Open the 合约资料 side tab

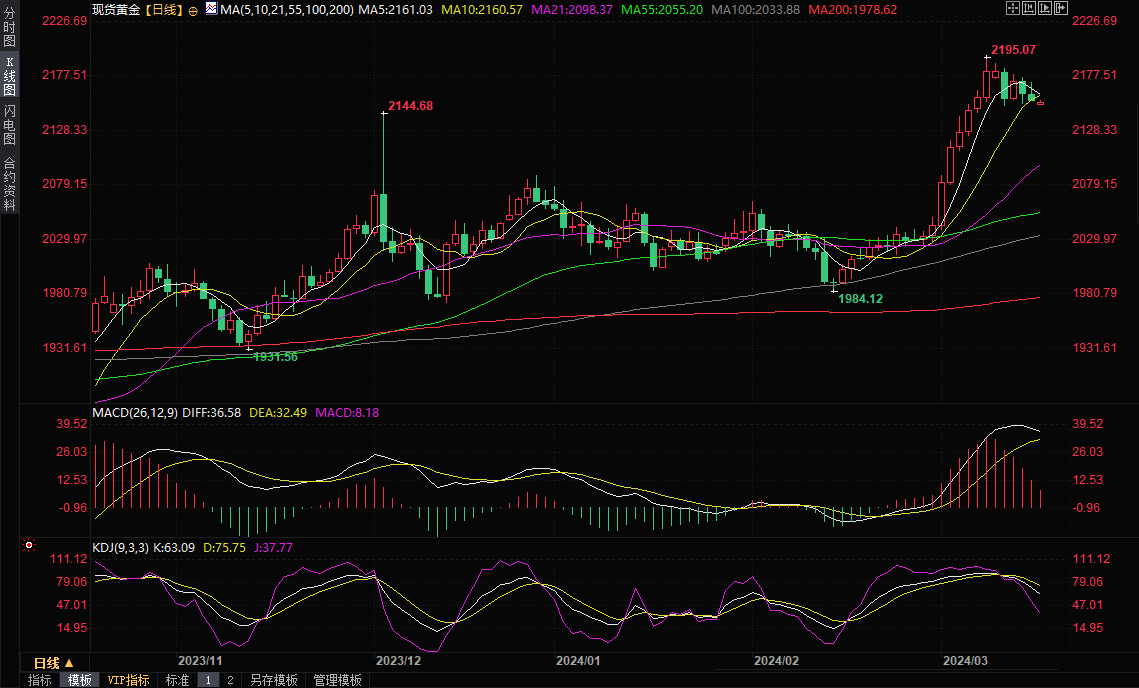[9, 183]
